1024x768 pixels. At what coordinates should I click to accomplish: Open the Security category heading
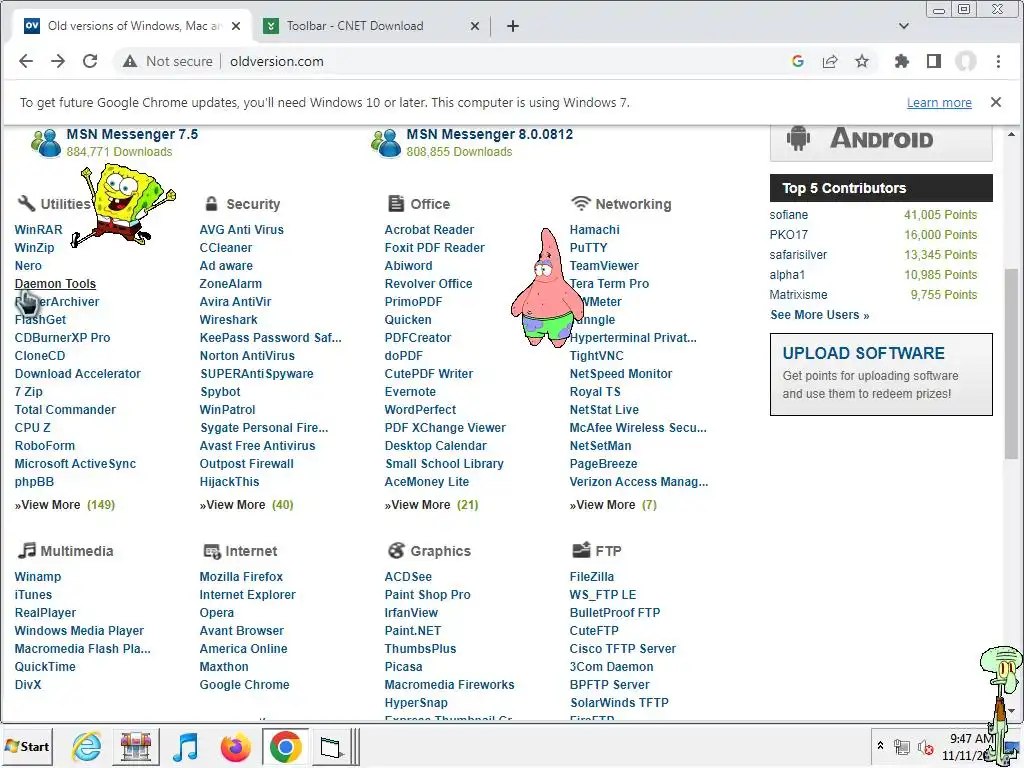point(253,204)
